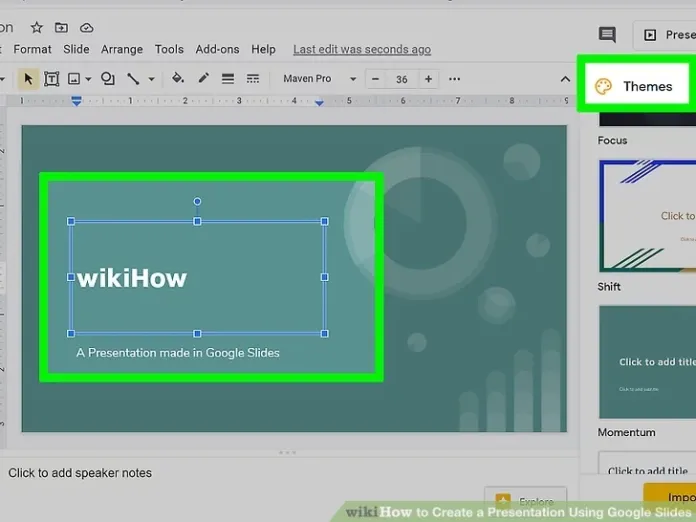Open the border weight options

coord(228,79)
